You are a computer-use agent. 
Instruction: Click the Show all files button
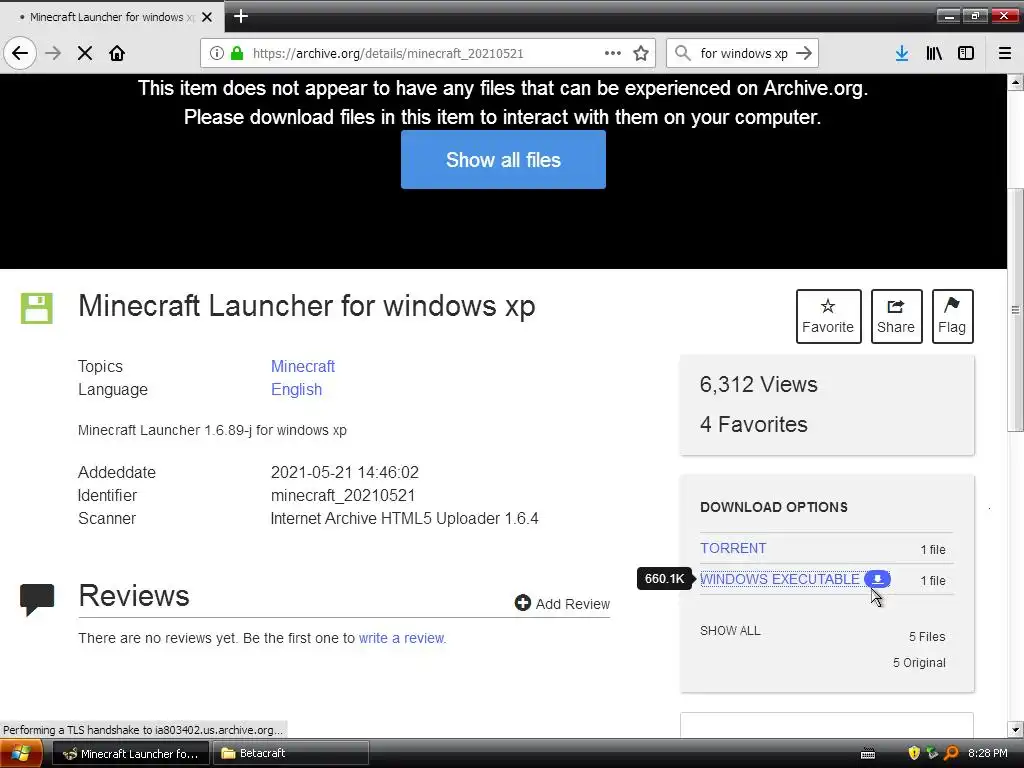pyautogui.click(x=503, y=159)
